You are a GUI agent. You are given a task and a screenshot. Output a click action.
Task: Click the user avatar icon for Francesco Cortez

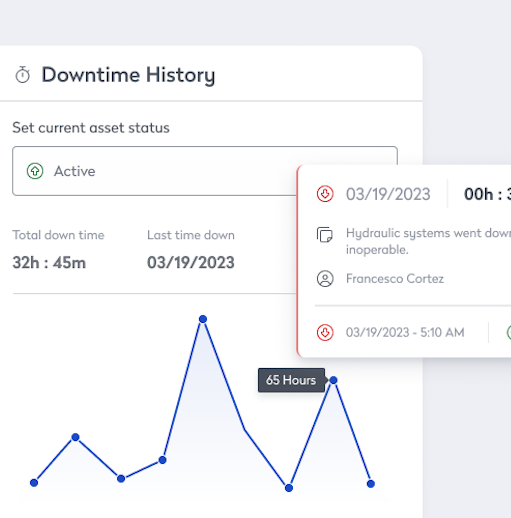325,278
